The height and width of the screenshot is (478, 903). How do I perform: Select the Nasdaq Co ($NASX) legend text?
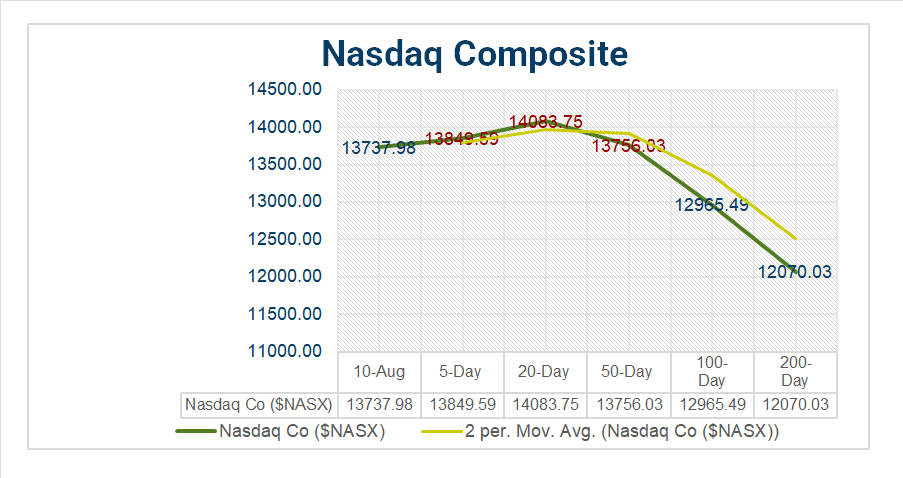[x=303, y=432]
